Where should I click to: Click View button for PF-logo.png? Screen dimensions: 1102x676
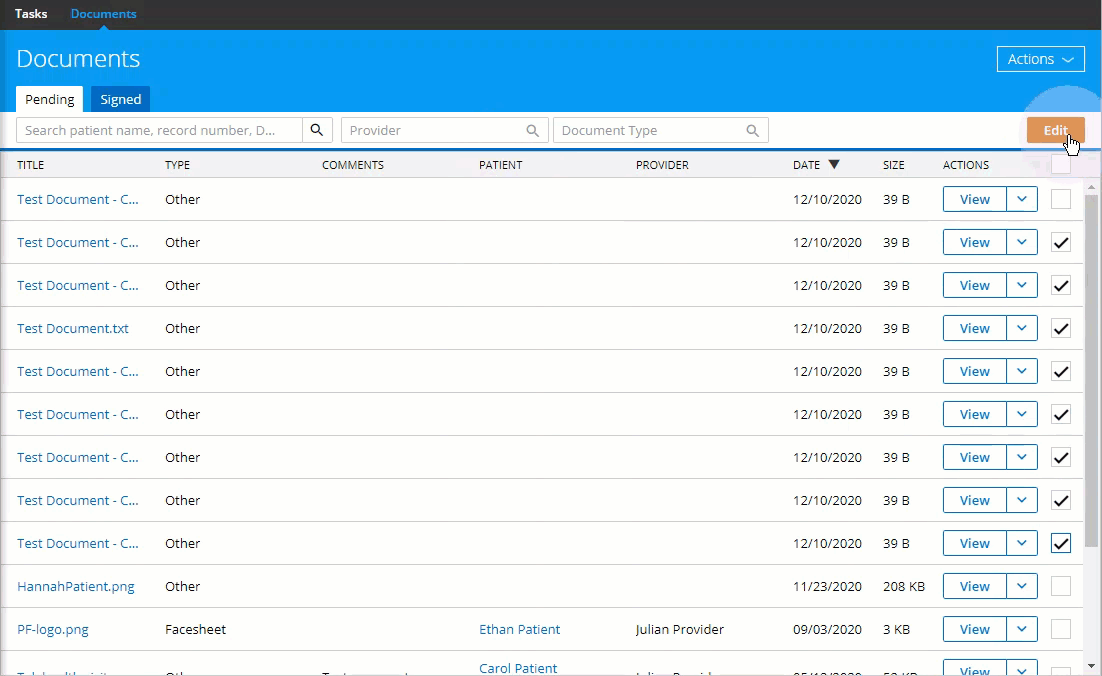[x=974, y=629]
